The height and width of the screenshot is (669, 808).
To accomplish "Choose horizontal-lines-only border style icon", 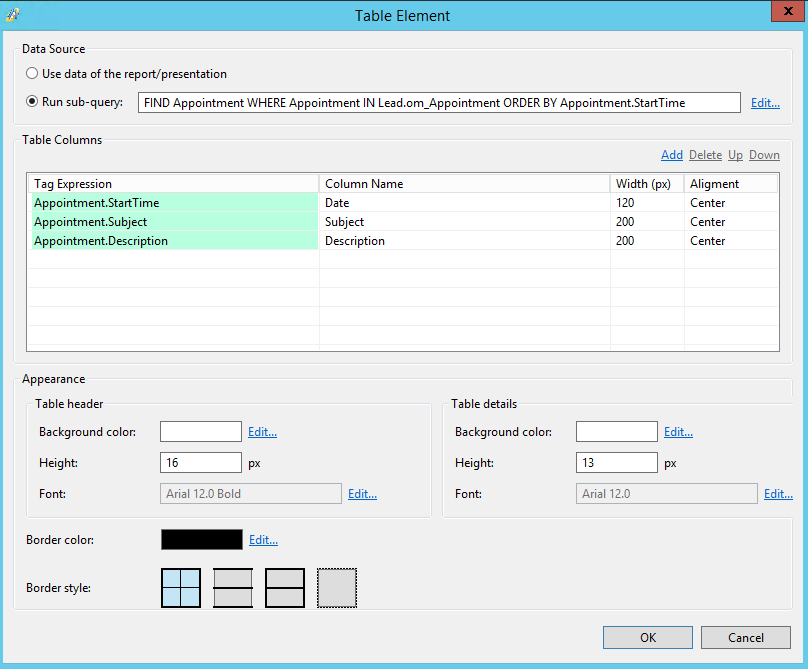I will (x=233, y=588).
